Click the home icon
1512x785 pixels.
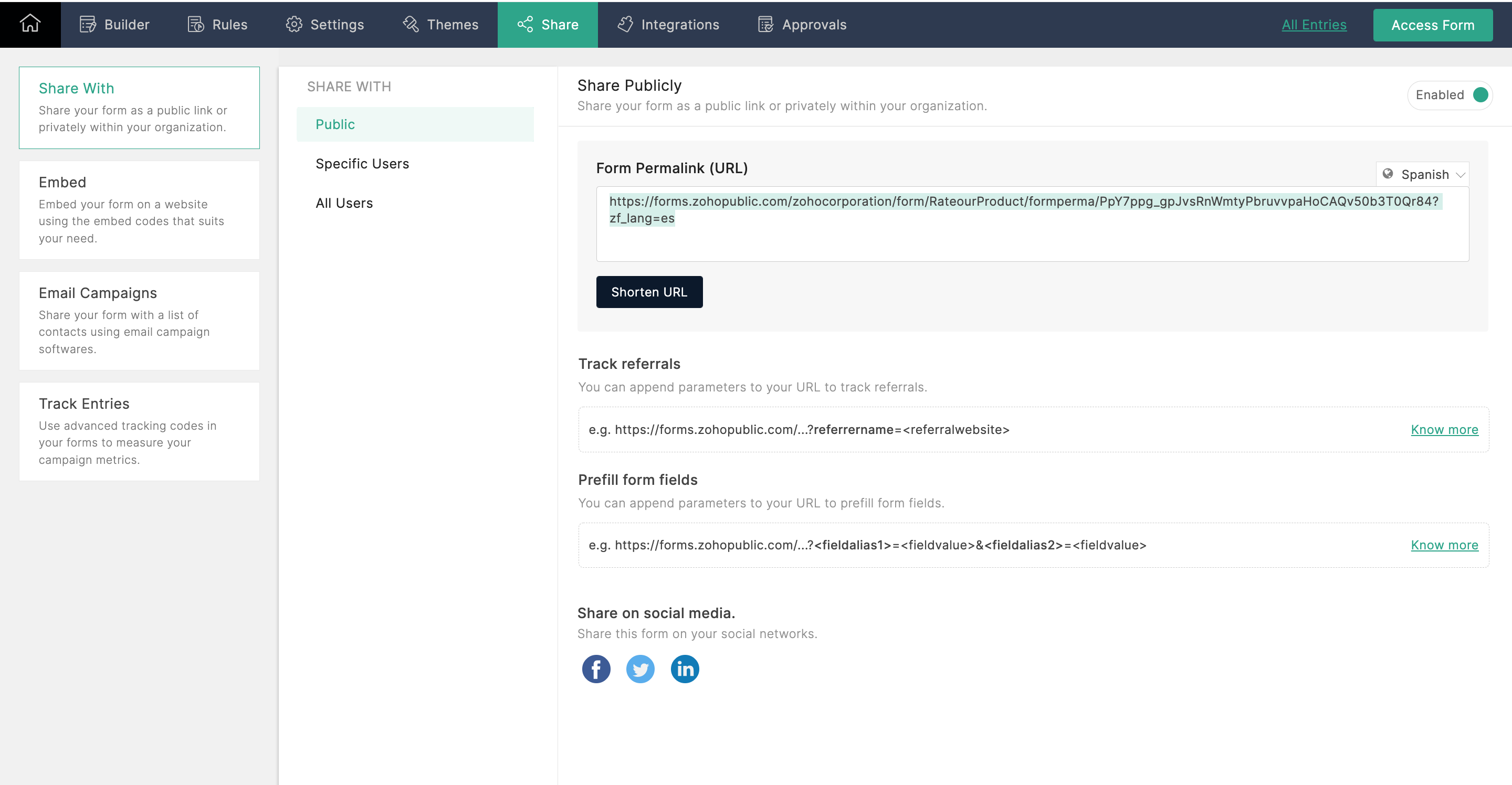(30, 24)
